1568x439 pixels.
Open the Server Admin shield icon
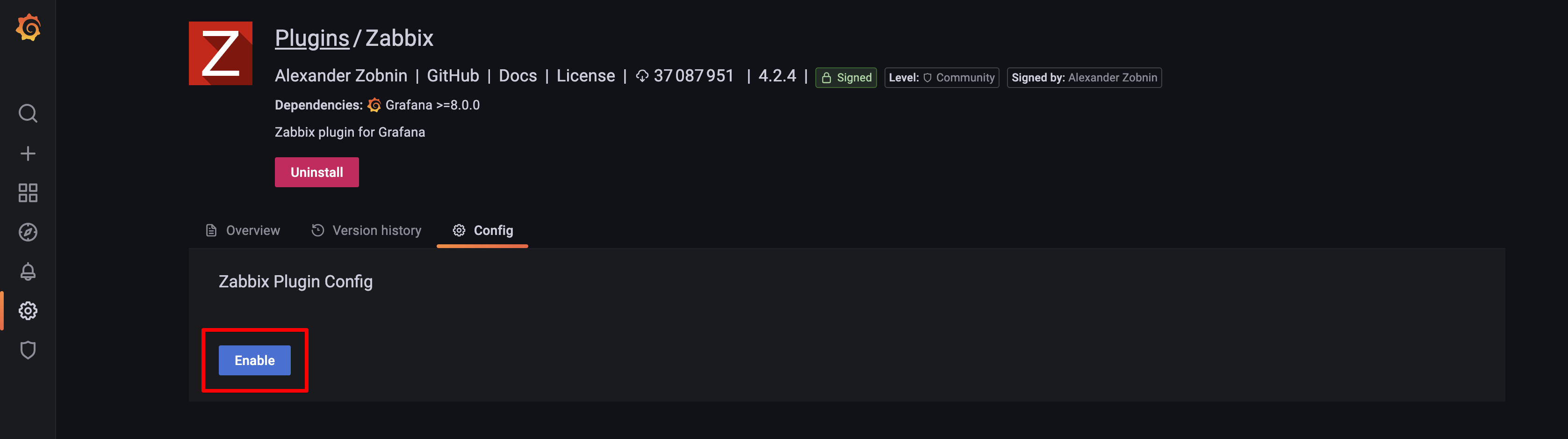(x=28, y=350)
